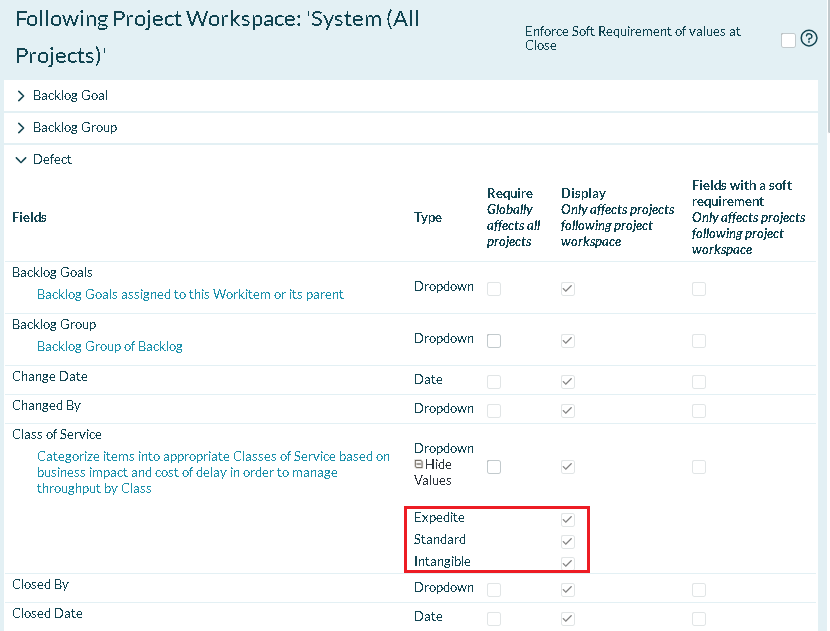Click 'Backlog Goals assigned to this Workitem' description
The height and width of the screenshot is (631, 830).
(x=190, y=294)
